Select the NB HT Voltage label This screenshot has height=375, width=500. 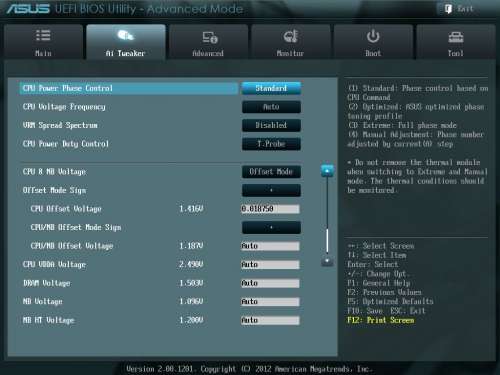(x=48, y=320)
